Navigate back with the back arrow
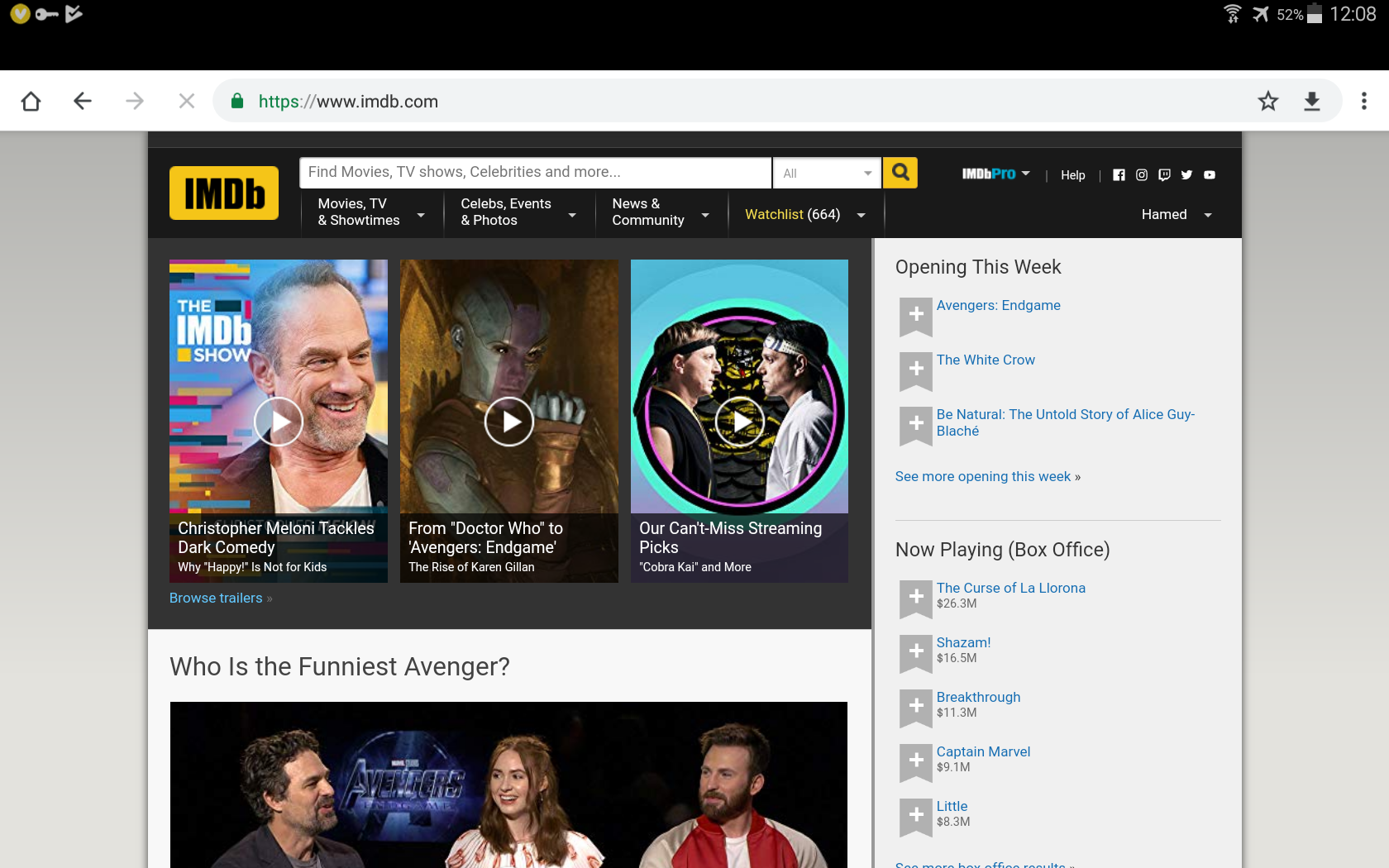The image size is (1389, 868). pyautogui.click(x=82, y=101)
